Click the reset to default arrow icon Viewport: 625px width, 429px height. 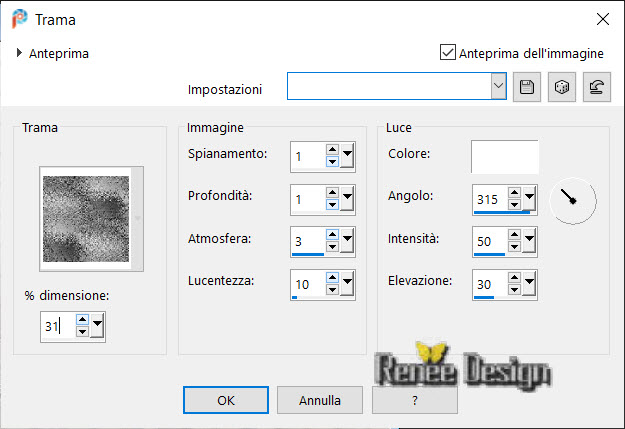point(597,87)
